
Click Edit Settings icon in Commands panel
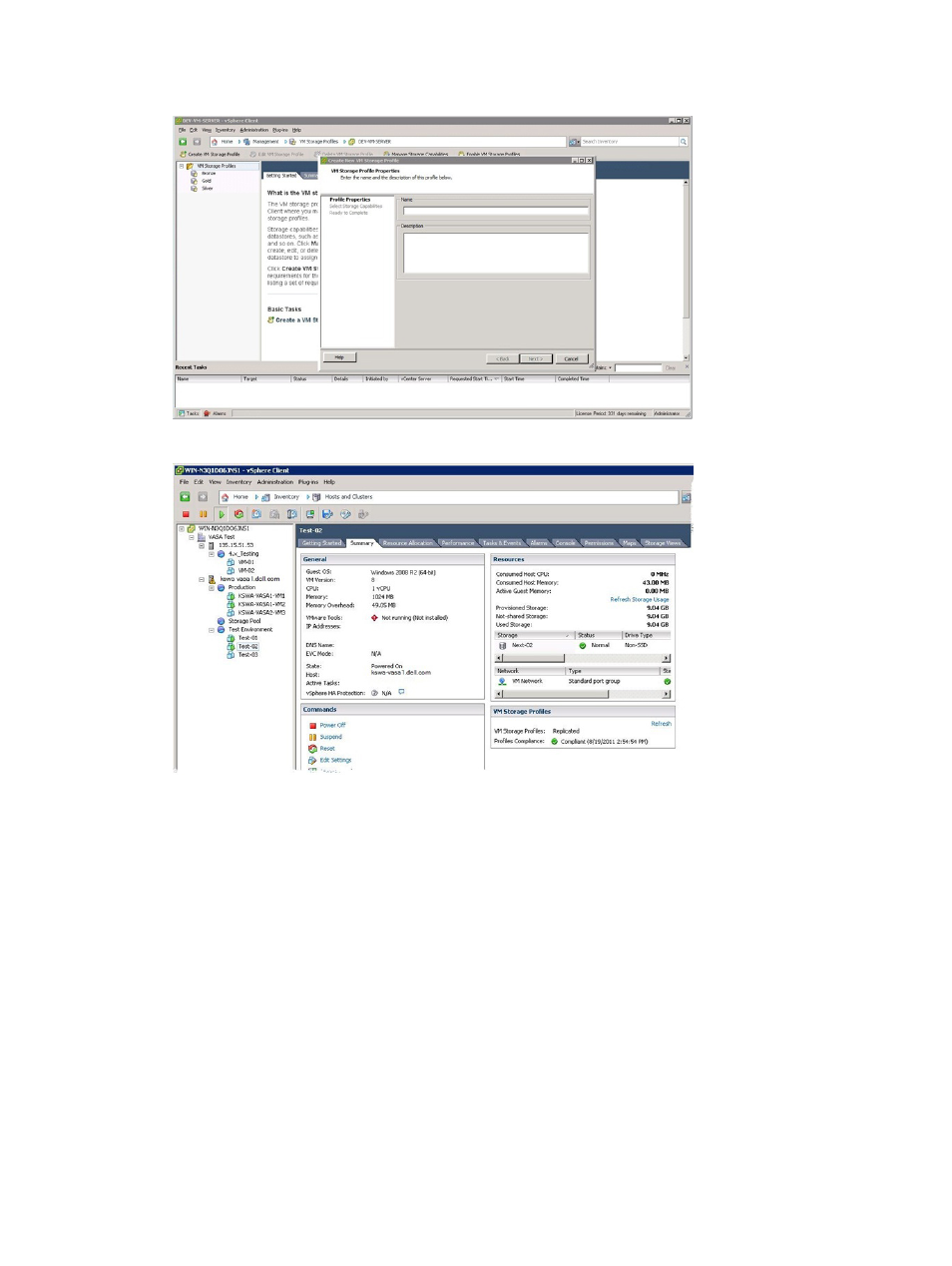pyautogui.click(x=312, y=760)
